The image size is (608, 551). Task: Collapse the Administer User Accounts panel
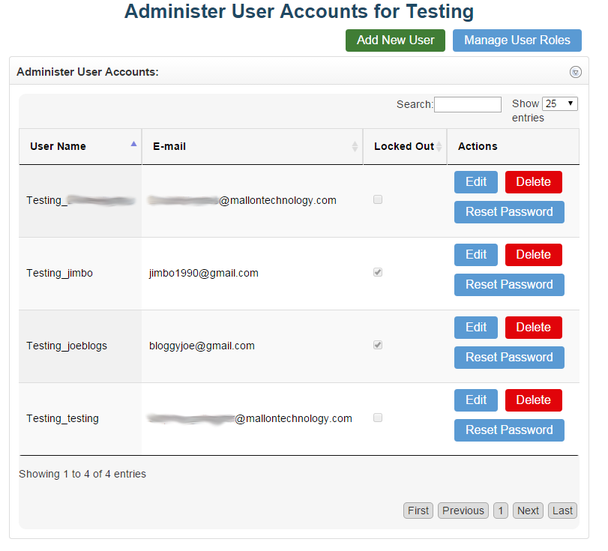click(575, 72)
